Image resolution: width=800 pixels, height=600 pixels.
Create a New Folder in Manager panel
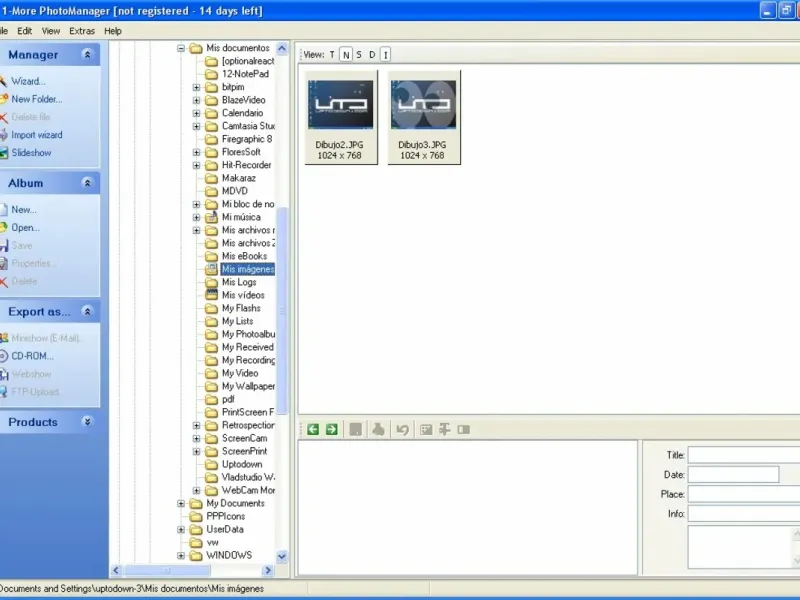[37, 99]
